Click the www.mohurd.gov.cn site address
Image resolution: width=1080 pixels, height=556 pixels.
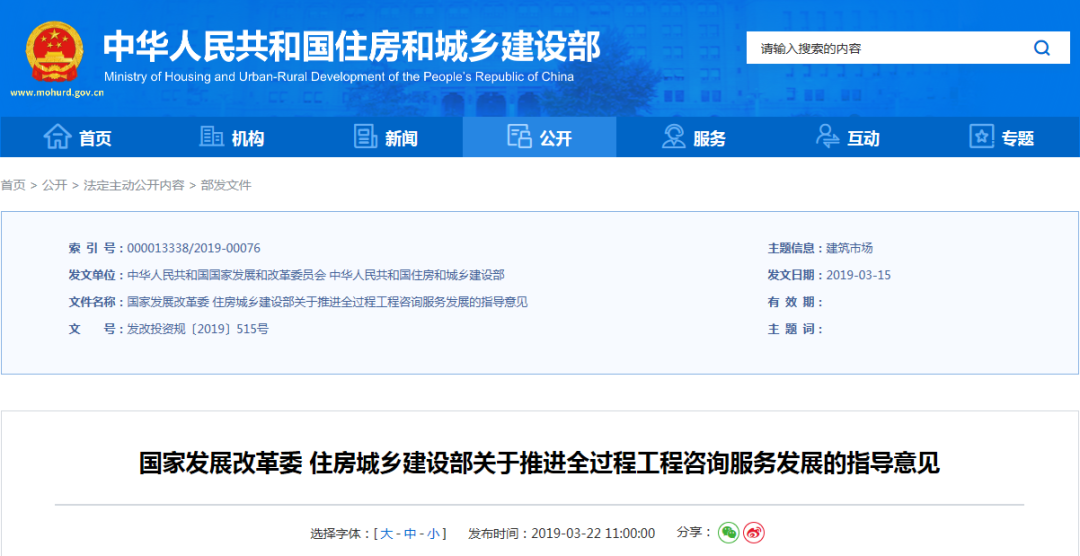56,93
